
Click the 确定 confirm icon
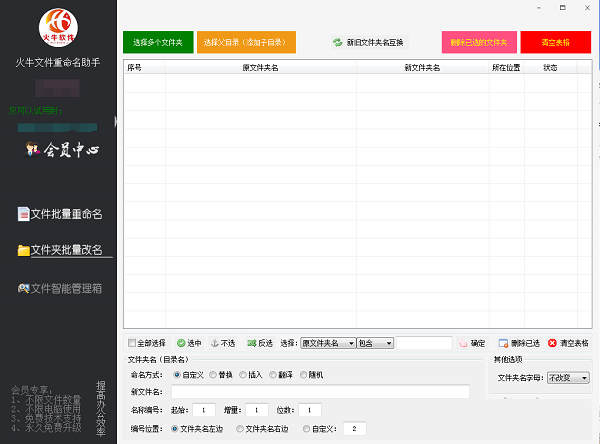click(x=463, y=343)
